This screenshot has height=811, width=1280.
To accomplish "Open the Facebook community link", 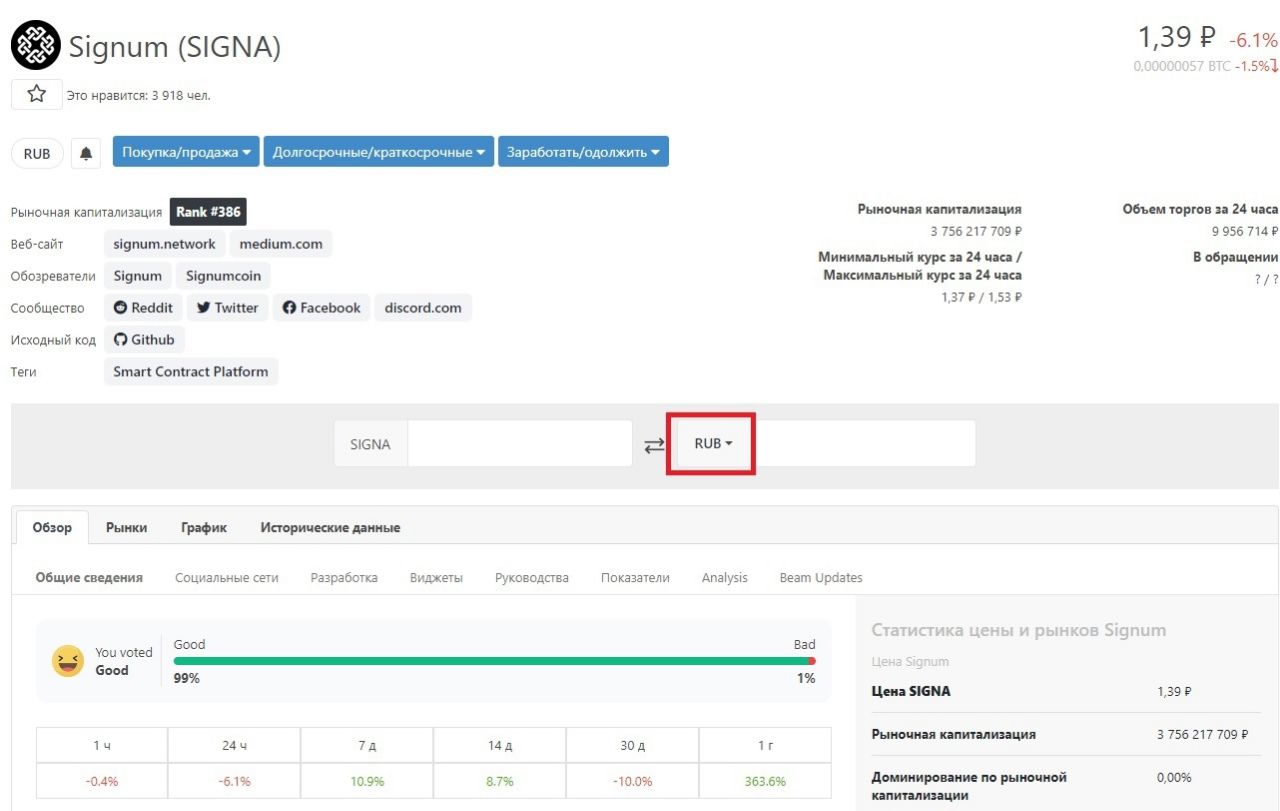I will (x=321, y=308).
